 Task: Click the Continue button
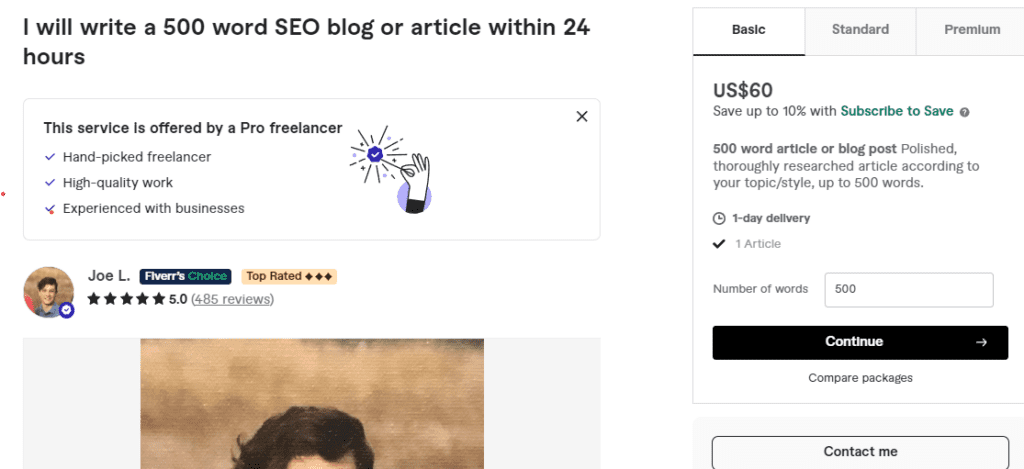click(x=860, y=342)
